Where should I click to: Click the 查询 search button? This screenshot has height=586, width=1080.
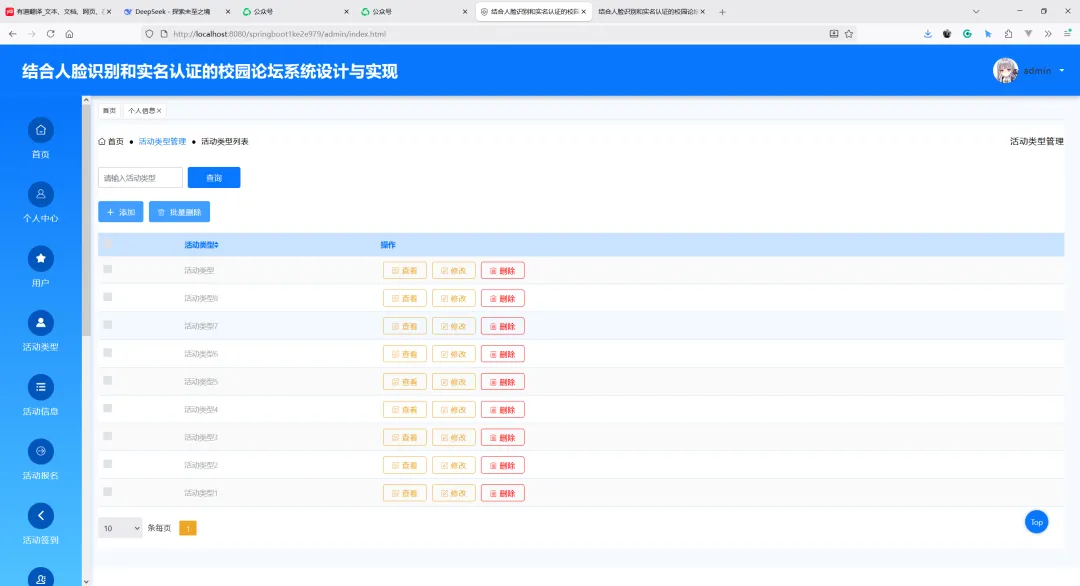point(214,178)
